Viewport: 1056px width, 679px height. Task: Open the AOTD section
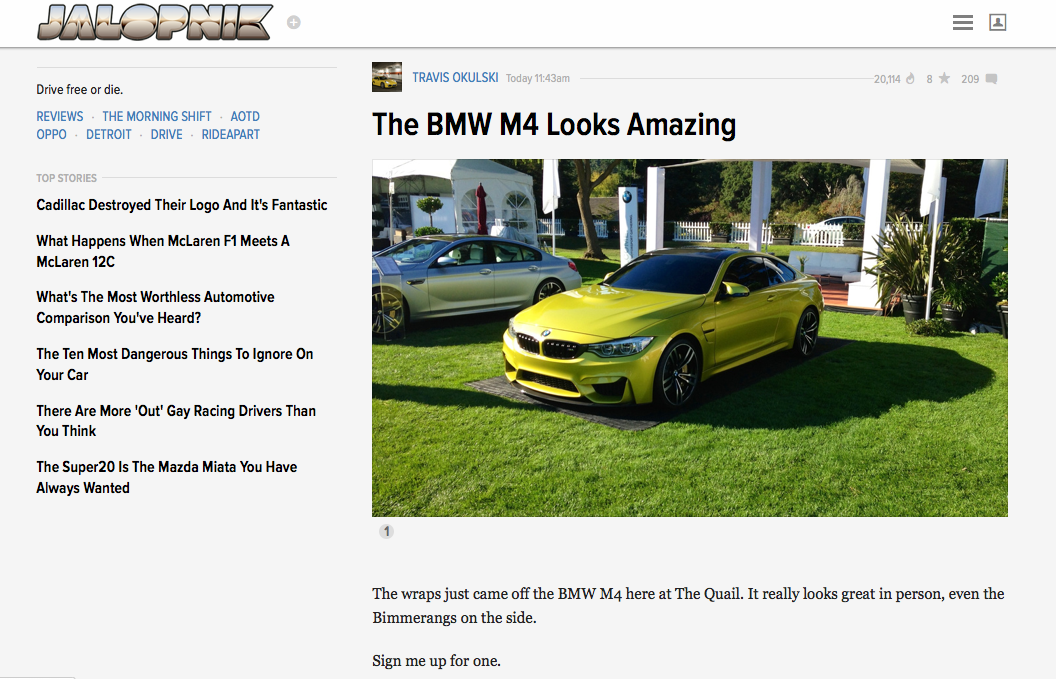(x=245, y=117)
